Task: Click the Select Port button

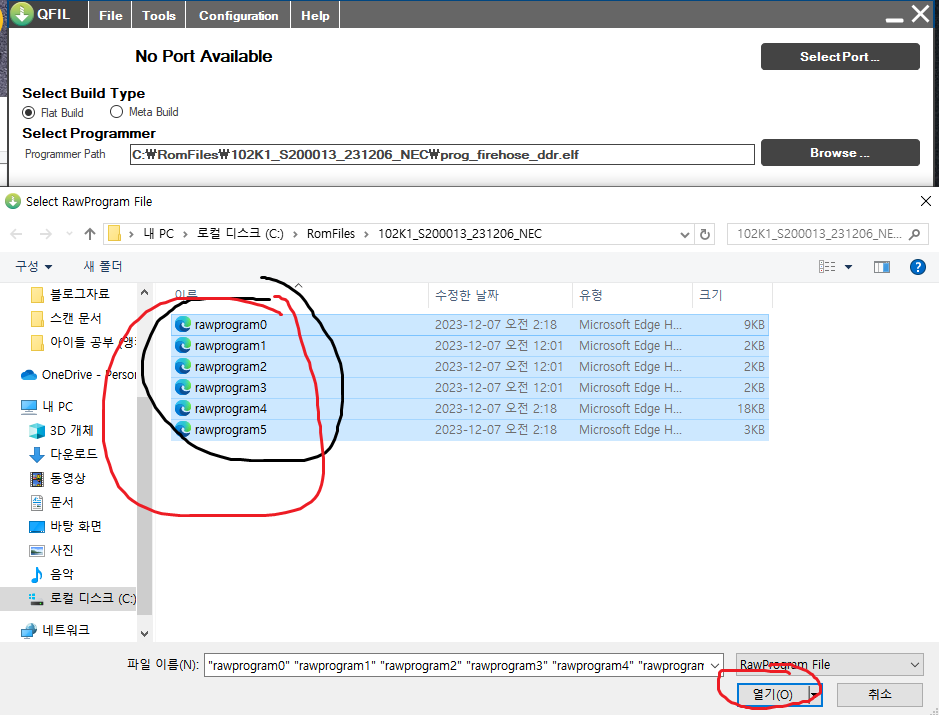Action: tap(840, 56)
